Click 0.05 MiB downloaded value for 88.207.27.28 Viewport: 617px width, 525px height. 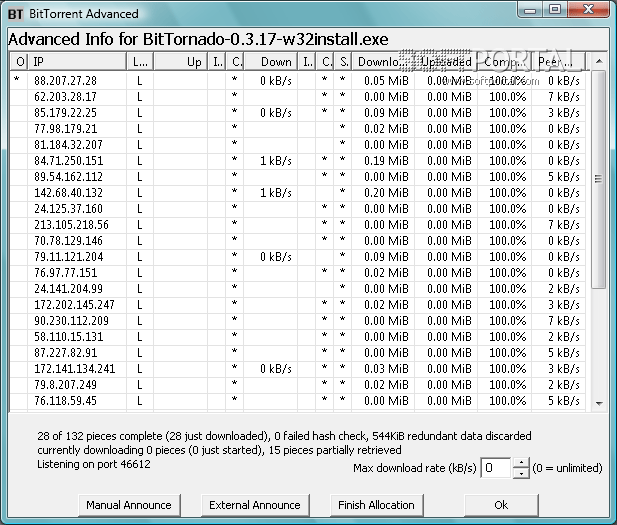pos(386,81)
